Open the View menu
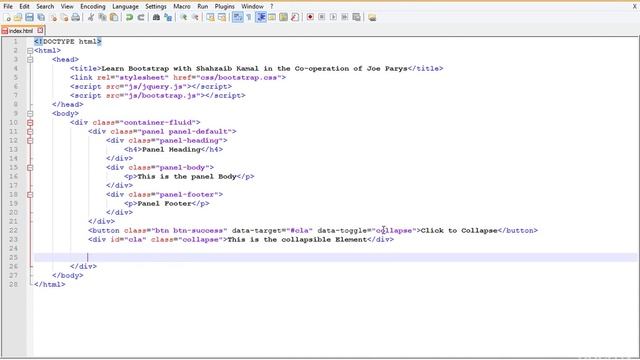This screenshot has width=640, height=360. tap(67, 7)
